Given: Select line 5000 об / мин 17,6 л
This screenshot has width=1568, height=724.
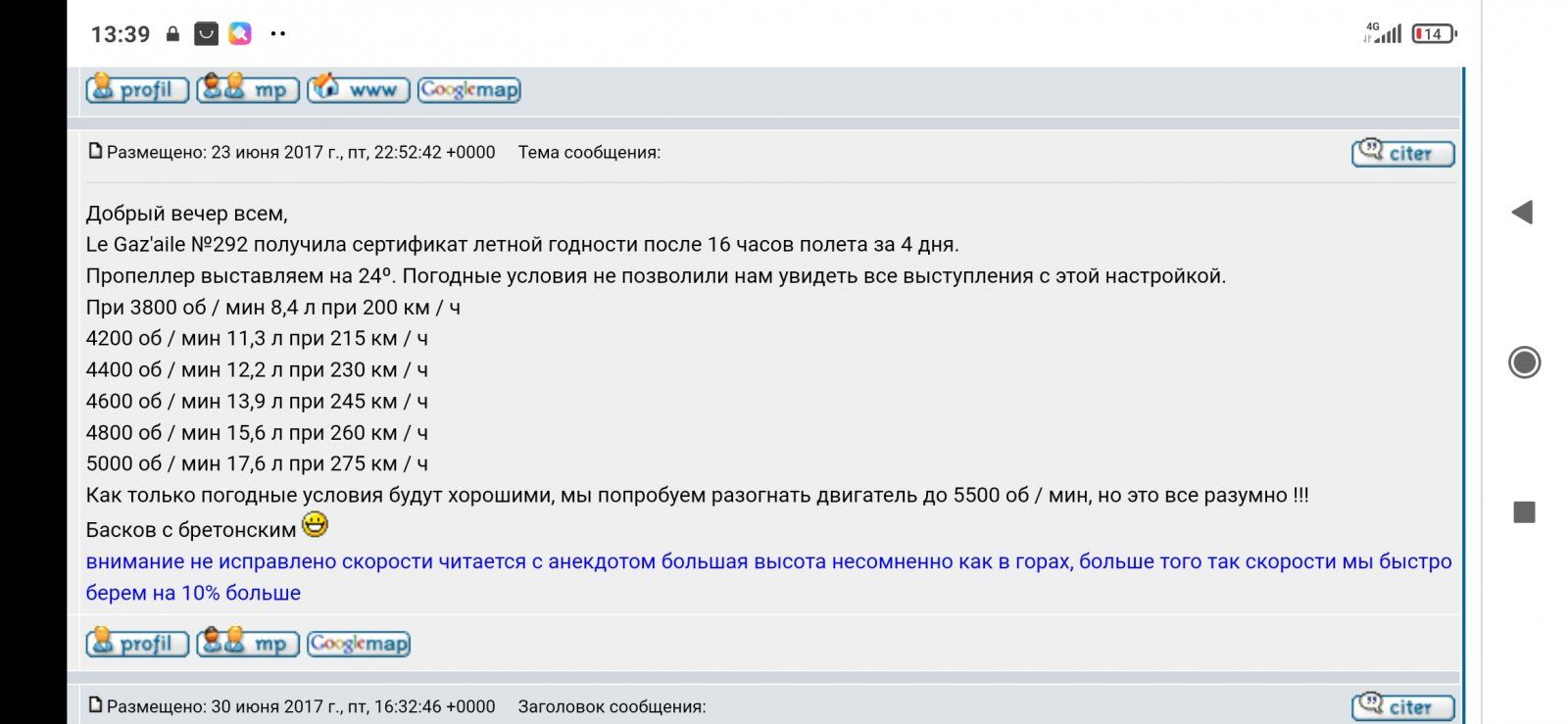Looking at the screenshot, I should (257, 463).
